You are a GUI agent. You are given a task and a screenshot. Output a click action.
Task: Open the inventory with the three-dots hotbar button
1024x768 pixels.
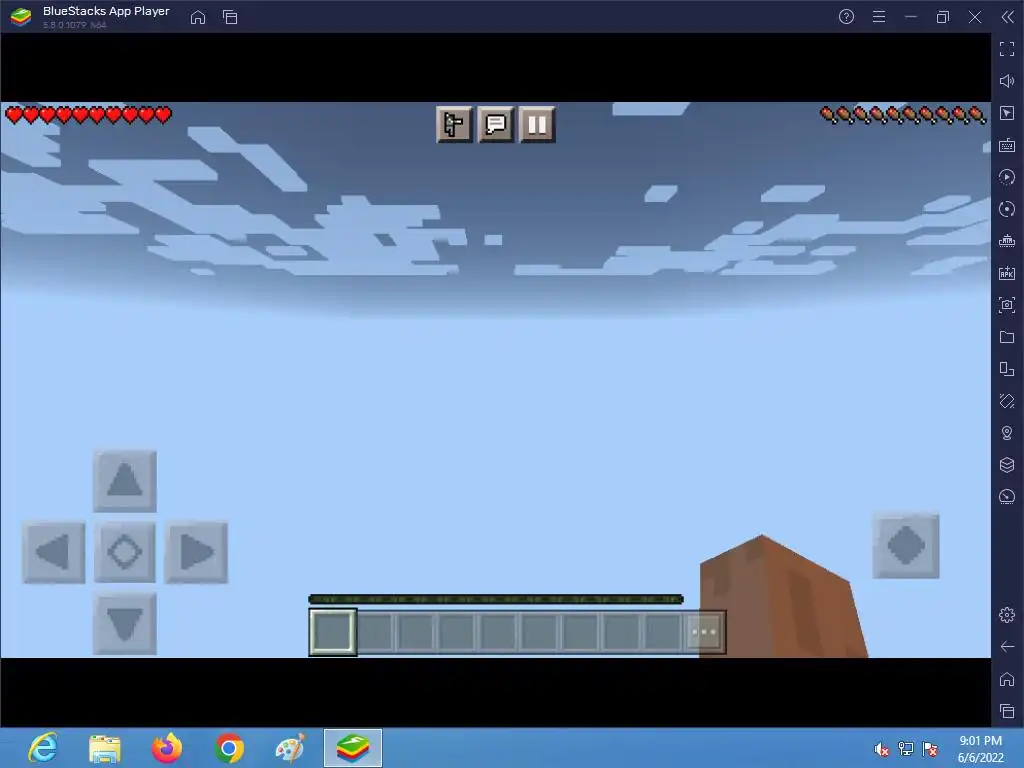pos(704,632)
